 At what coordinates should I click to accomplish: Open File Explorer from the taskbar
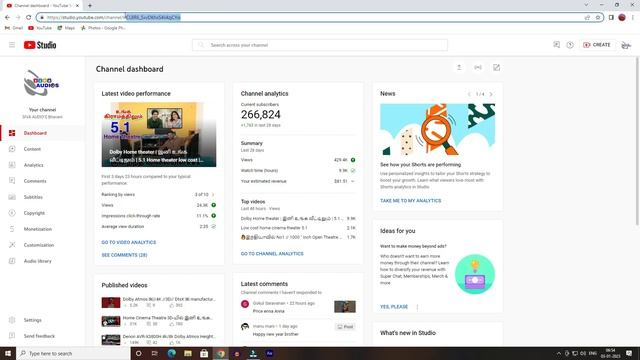188,353
